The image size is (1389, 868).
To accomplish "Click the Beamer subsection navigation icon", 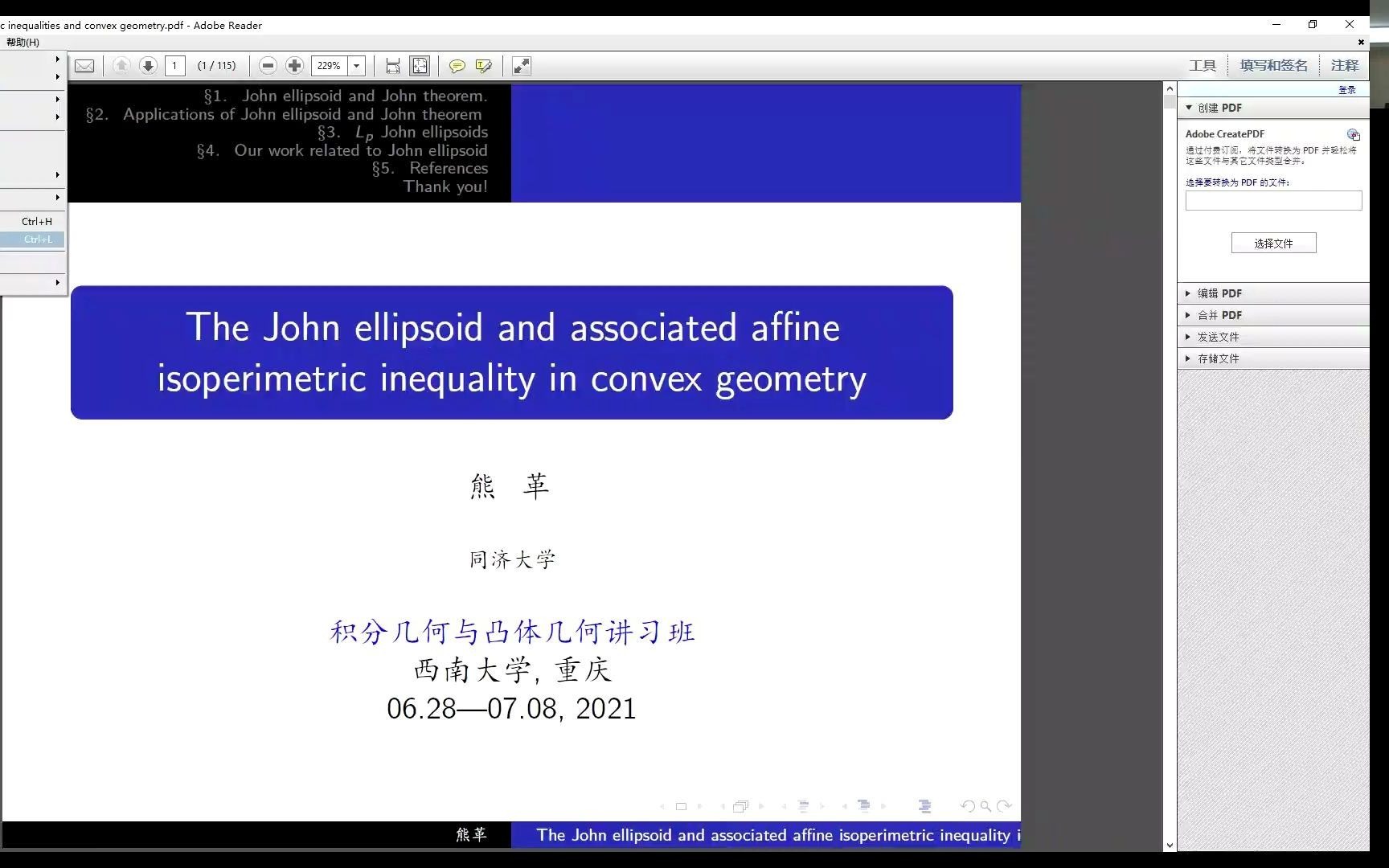I will [x=803, y=806].
